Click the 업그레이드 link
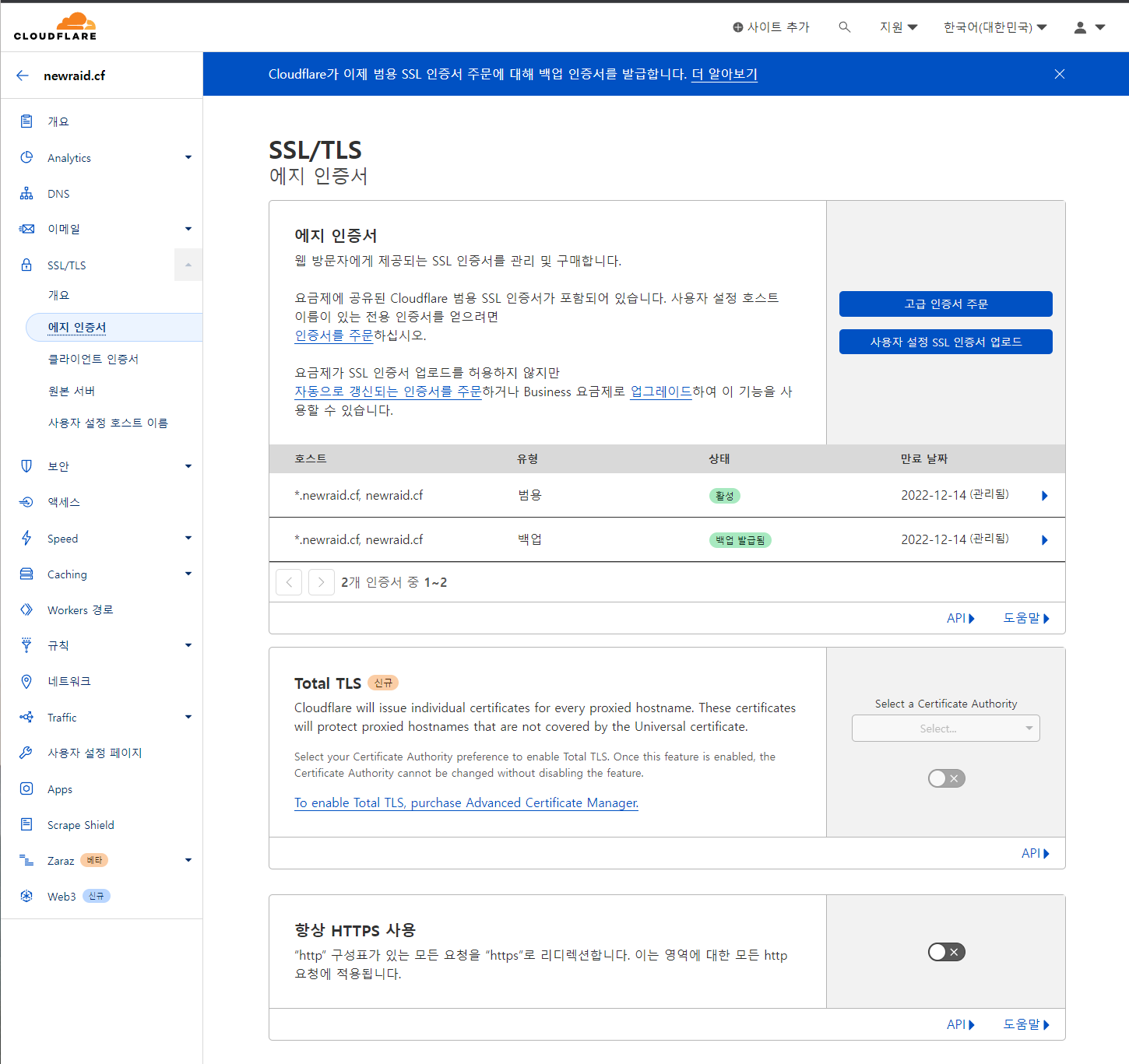 click(x=661, y=392)
